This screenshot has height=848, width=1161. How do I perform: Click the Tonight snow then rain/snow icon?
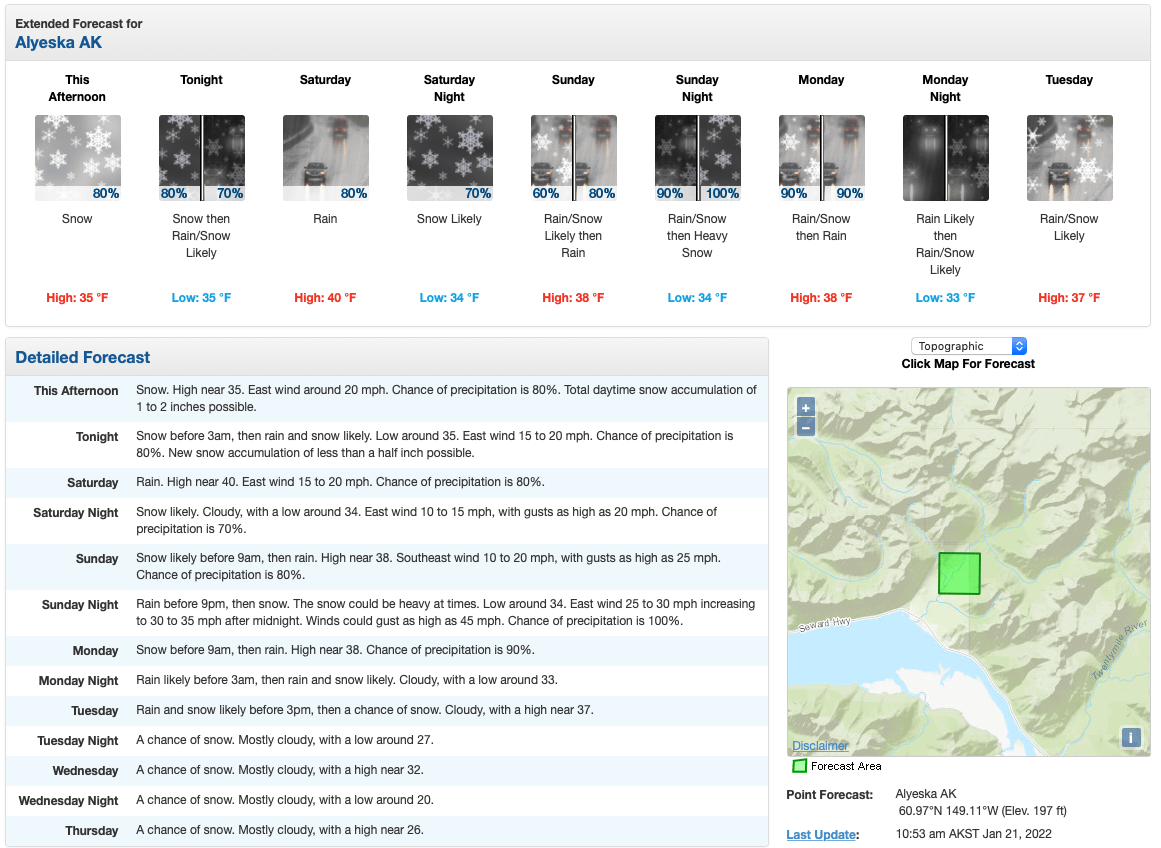point(201,158)
